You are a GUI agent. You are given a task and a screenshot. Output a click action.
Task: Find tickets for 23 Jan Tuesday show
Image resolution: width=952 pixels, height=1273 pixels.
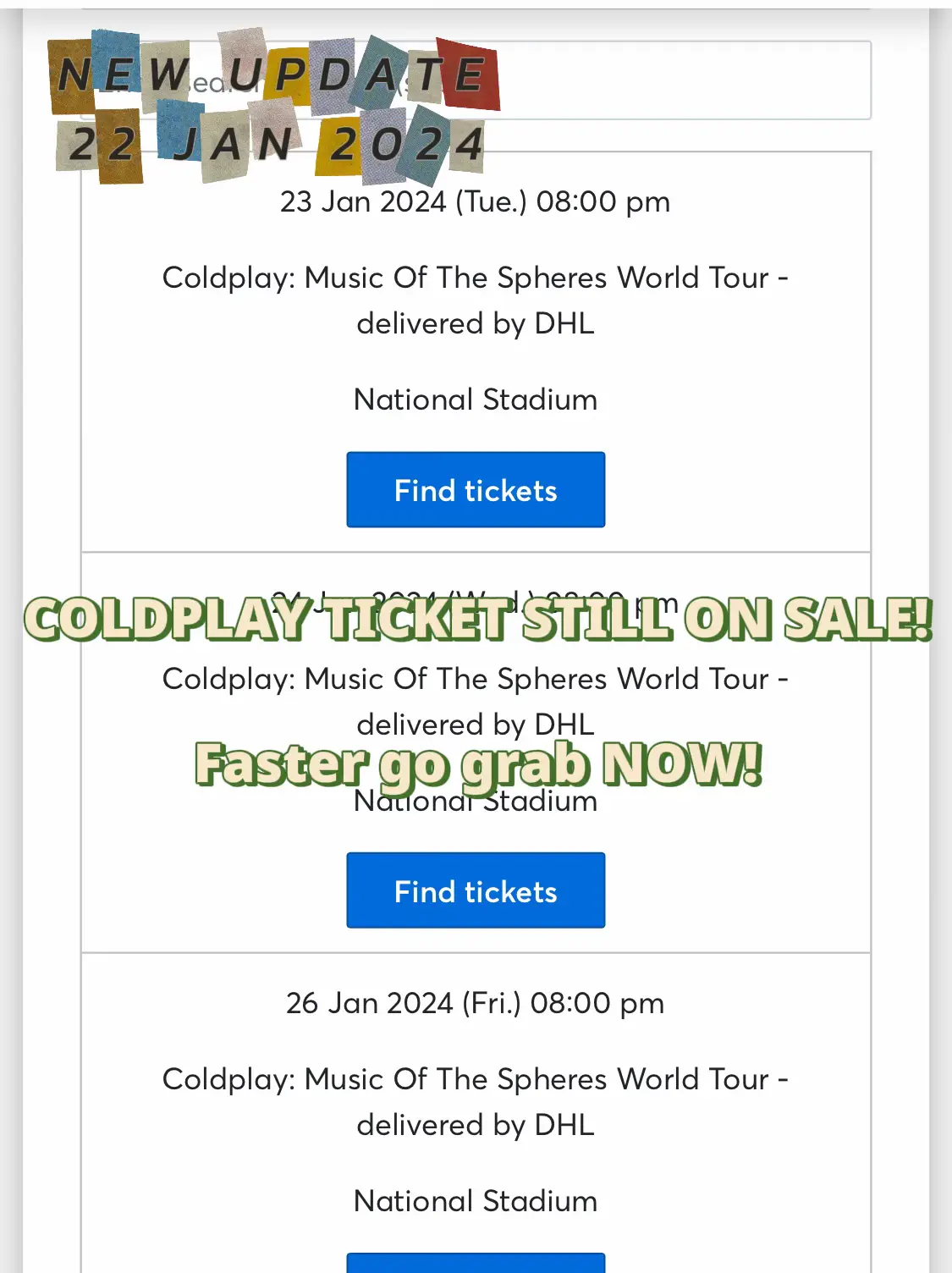pyautogui.click(x=476, y=490)
